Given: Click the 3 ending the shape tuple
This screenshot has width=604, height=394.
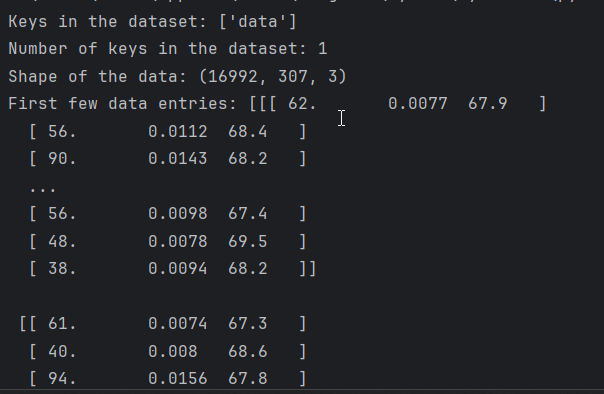Looking at the screenshot, I should tap(332, 77).
